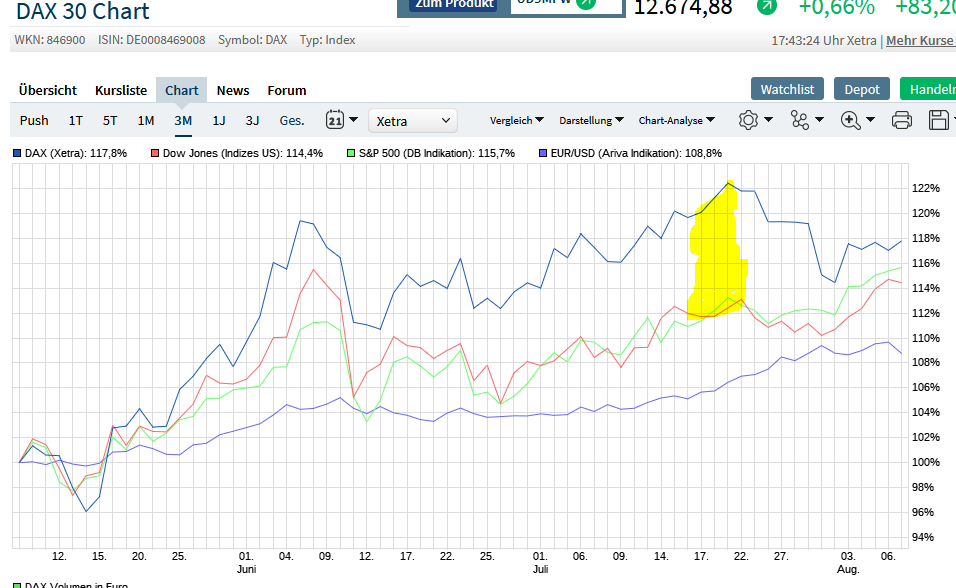The width and height of the screenshot is (956, 588).
Task: Click the EUR/USD 108,8% legend text
Action: point(636,154)
